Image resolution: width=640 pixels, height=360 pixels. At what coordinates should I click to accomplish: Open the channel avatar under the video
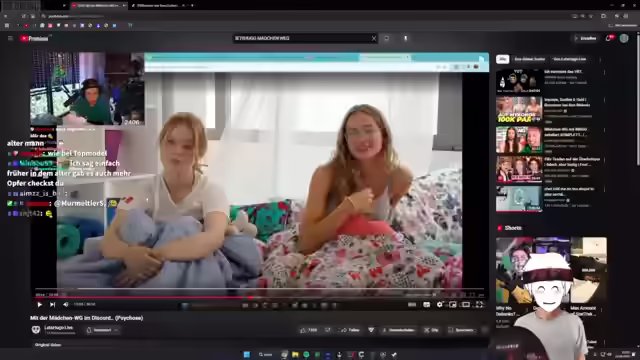(36, 330)
